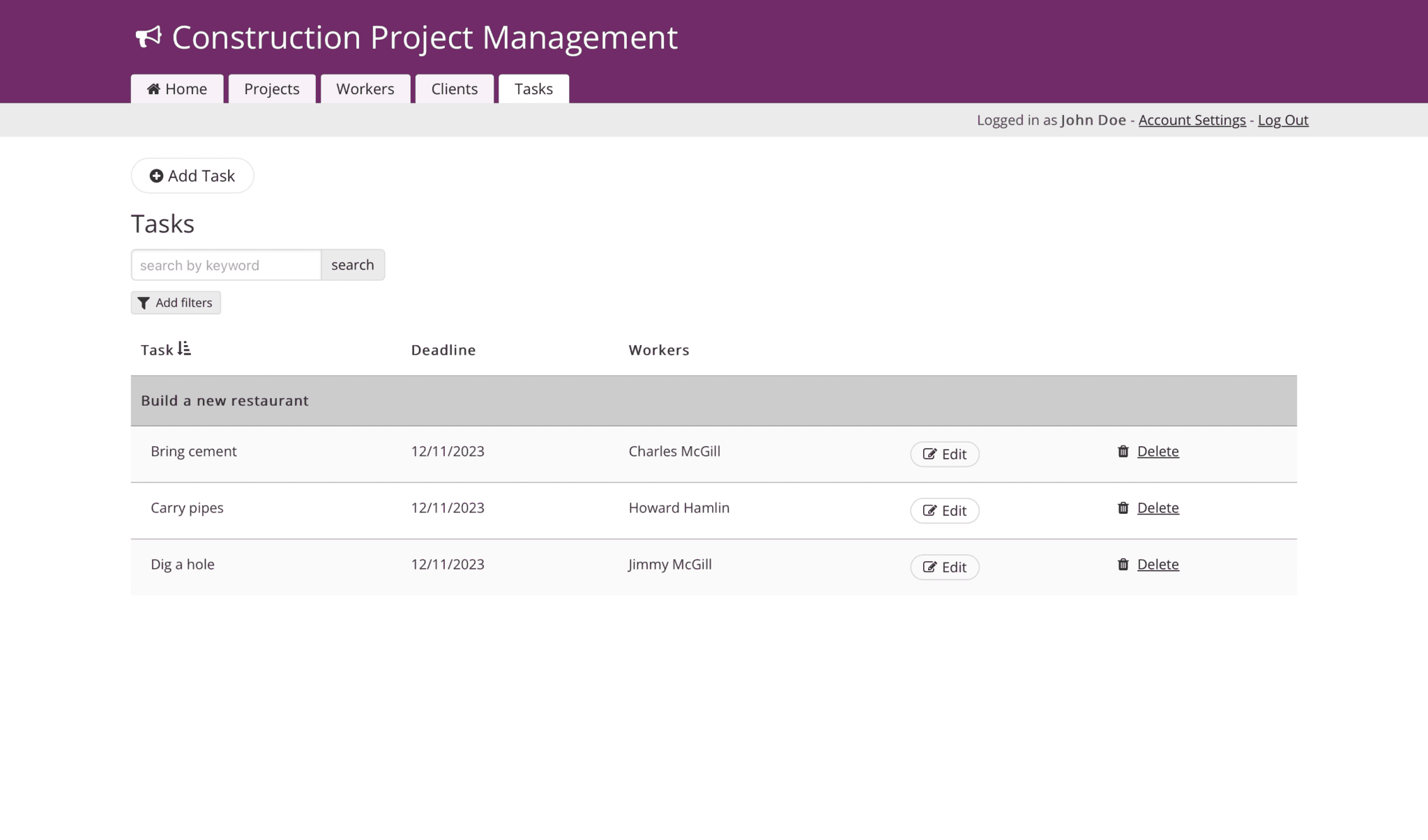Edit the Carry pipes task
This screenshot has width=1428, height=840.
coord(944,510)
